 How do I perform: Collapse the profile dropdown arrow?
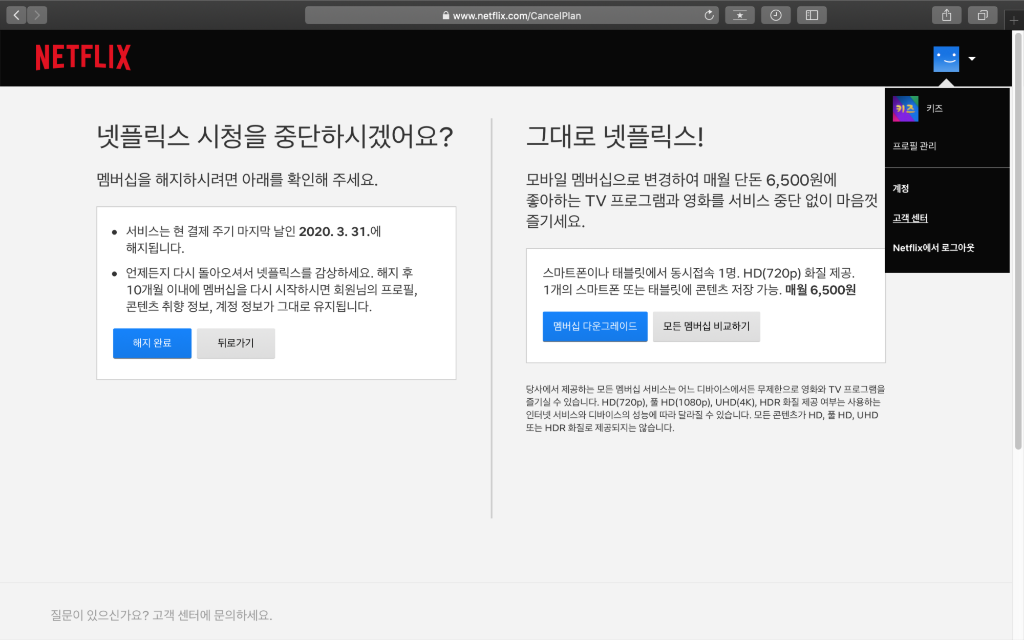[972, 59]
